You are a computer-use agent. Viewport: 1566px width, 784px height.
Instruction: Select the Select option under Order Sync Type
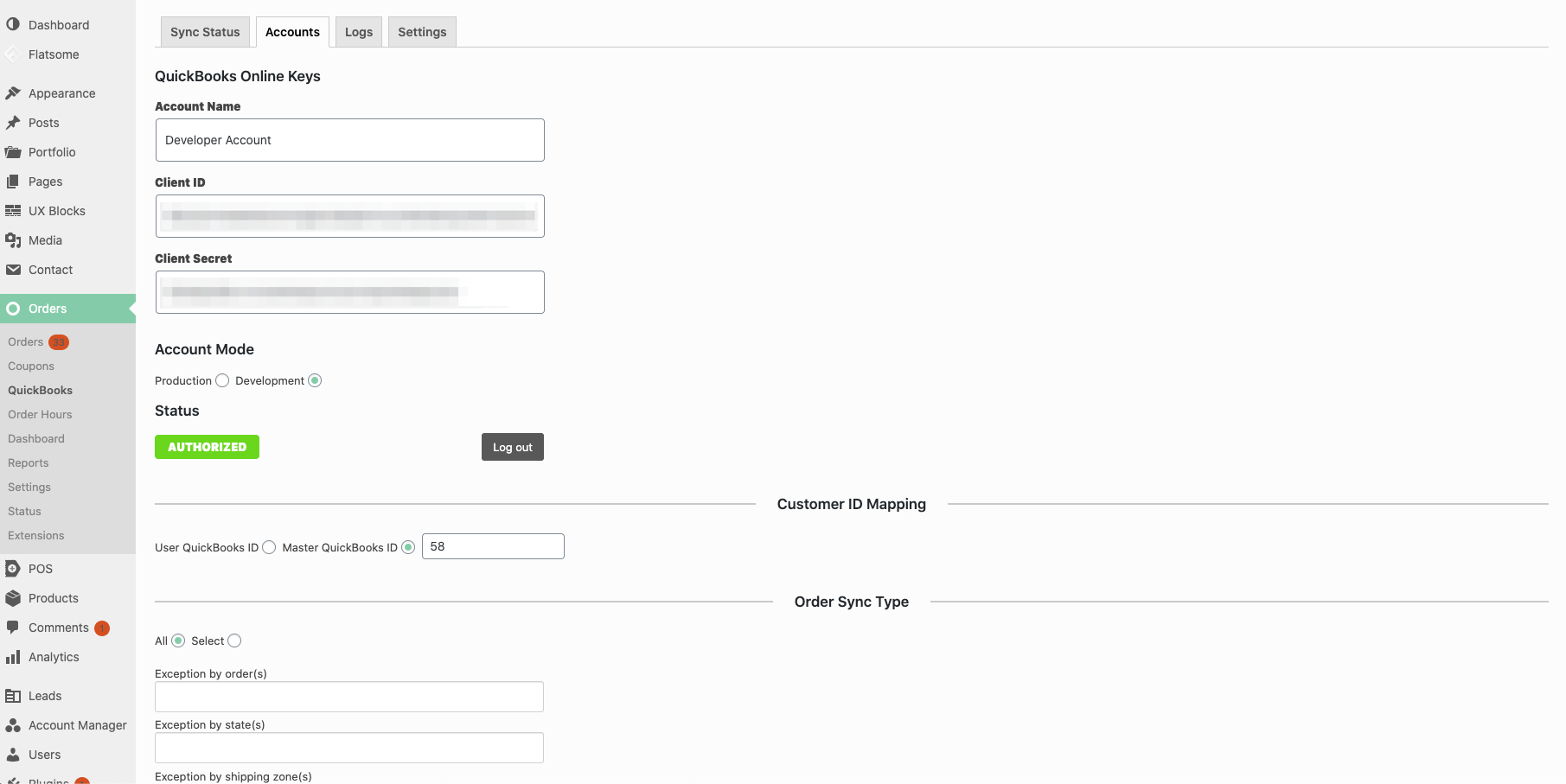(234, 641)
